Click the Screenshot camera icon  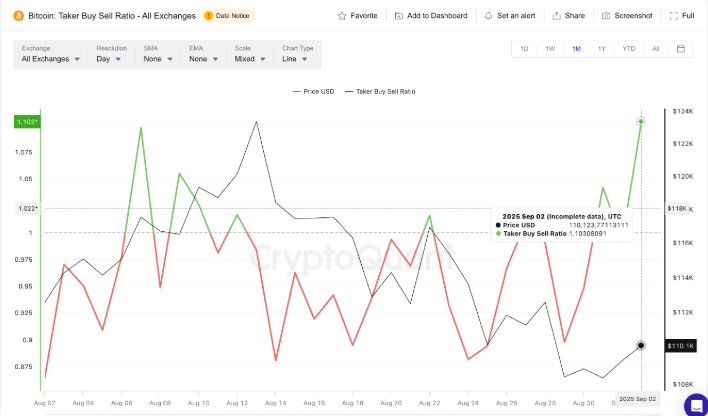point(606,16)
